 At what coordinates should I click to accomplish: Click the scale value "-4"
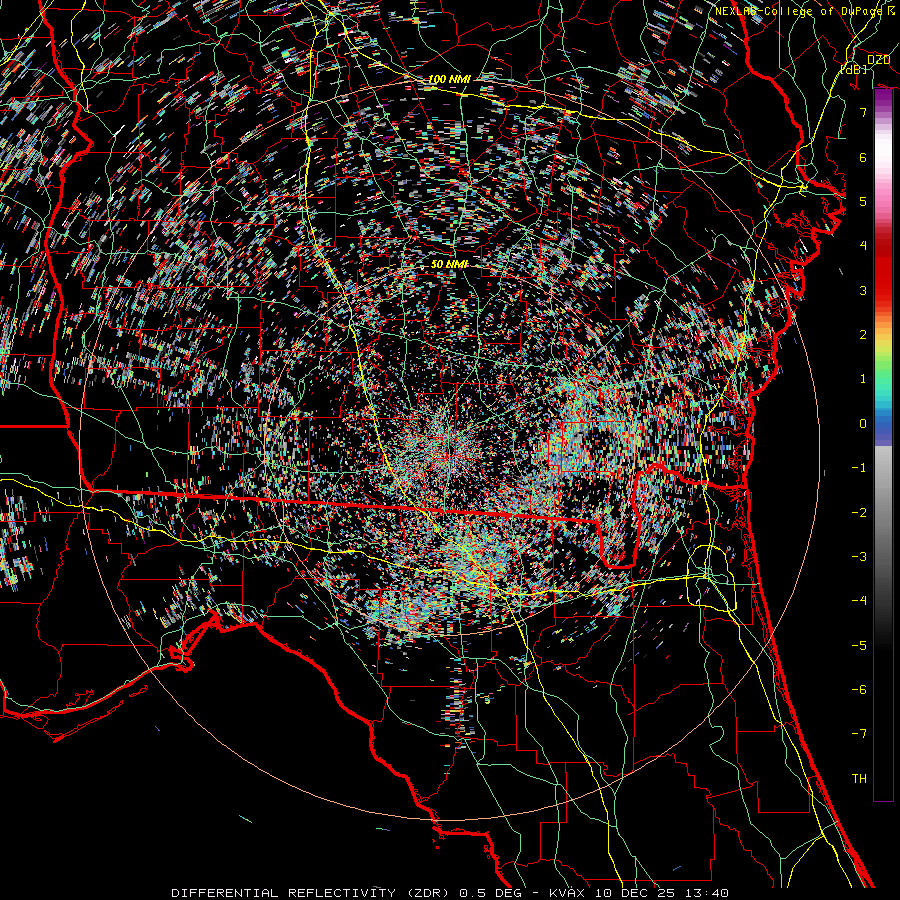click(859, 601)
